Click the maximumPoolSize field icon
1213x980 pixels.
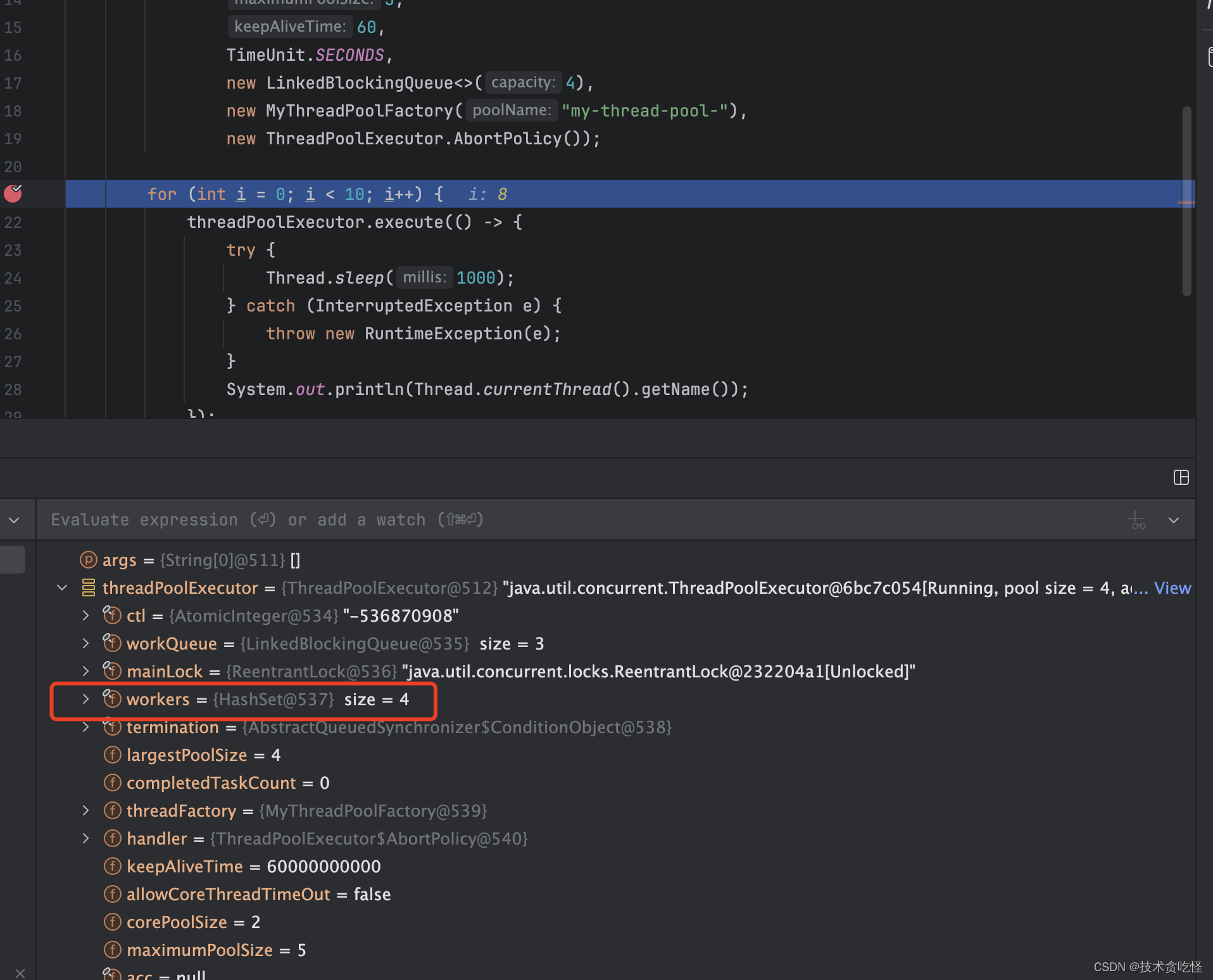tap(112, 950)
